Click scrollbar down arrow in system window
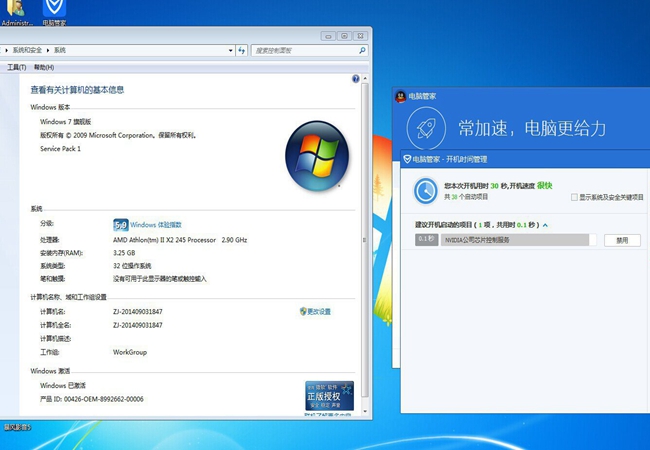Image resolution: width=650 pixels, height=450 pixels. (365, 411)
